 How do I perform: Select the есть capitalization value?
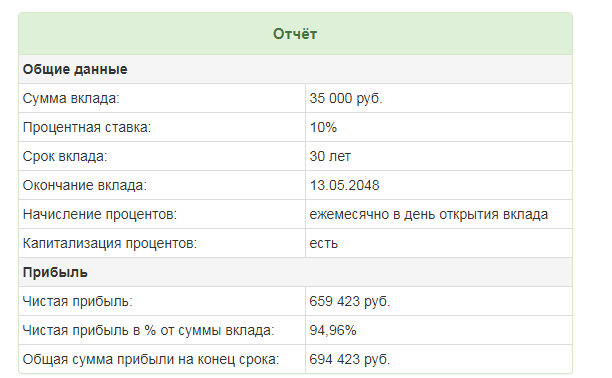click(x=324, y=243)
